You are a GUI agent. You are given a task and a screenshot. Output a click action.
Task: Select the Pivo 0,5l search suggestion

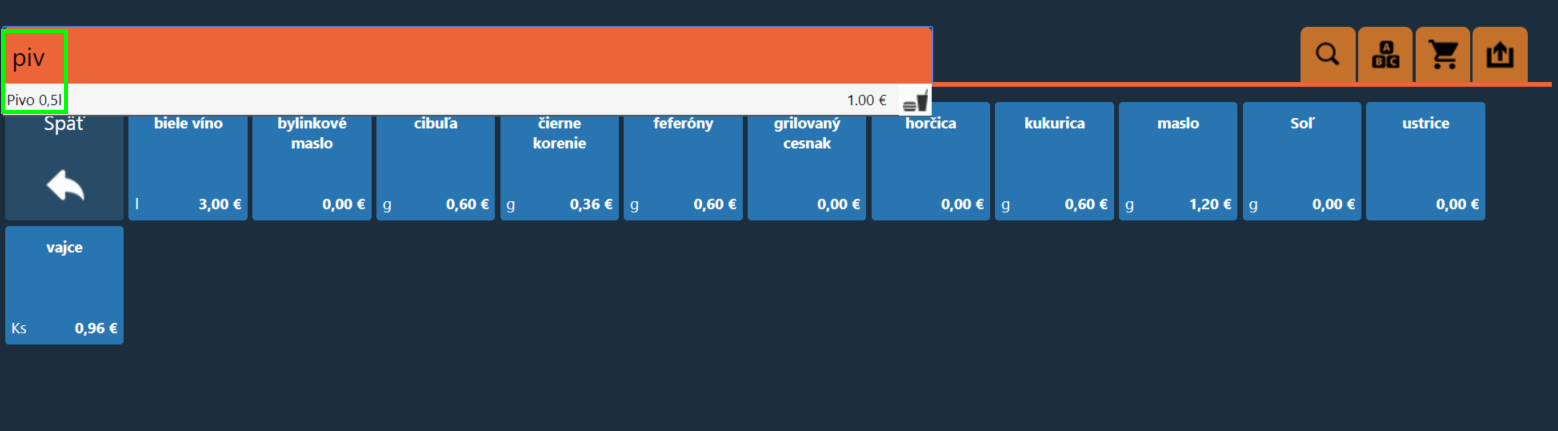(x=35, y=100)
